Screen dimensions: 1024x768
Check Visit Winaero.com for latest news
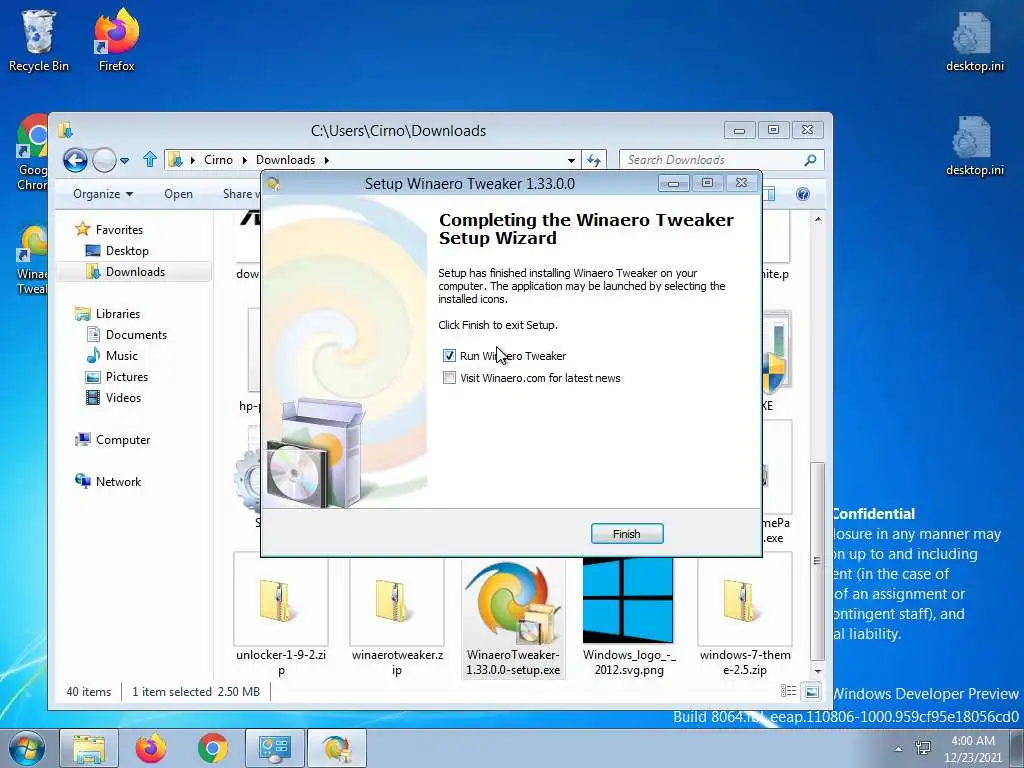coord(449,377)
